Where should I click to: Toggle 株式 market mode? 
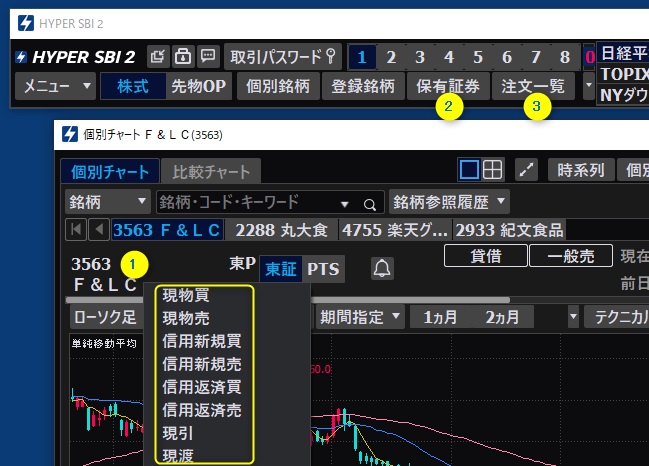133,86
